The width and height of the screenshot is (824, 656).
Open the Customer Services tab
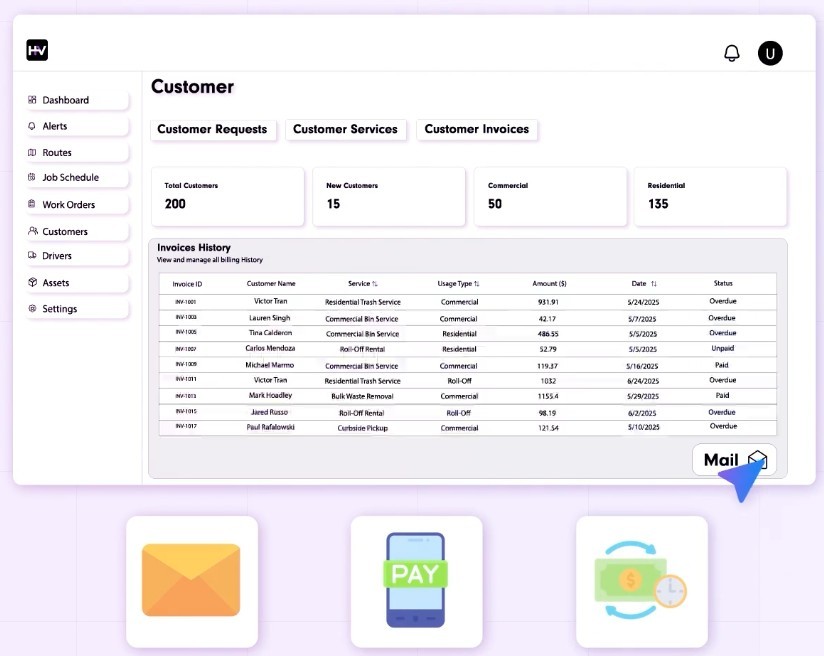pos(345,129)
